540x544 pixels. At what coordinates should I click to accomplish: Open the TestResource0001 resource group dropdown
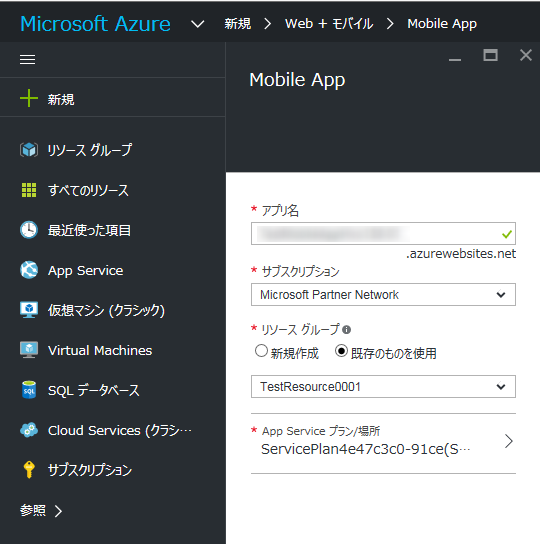pos(383,386)
